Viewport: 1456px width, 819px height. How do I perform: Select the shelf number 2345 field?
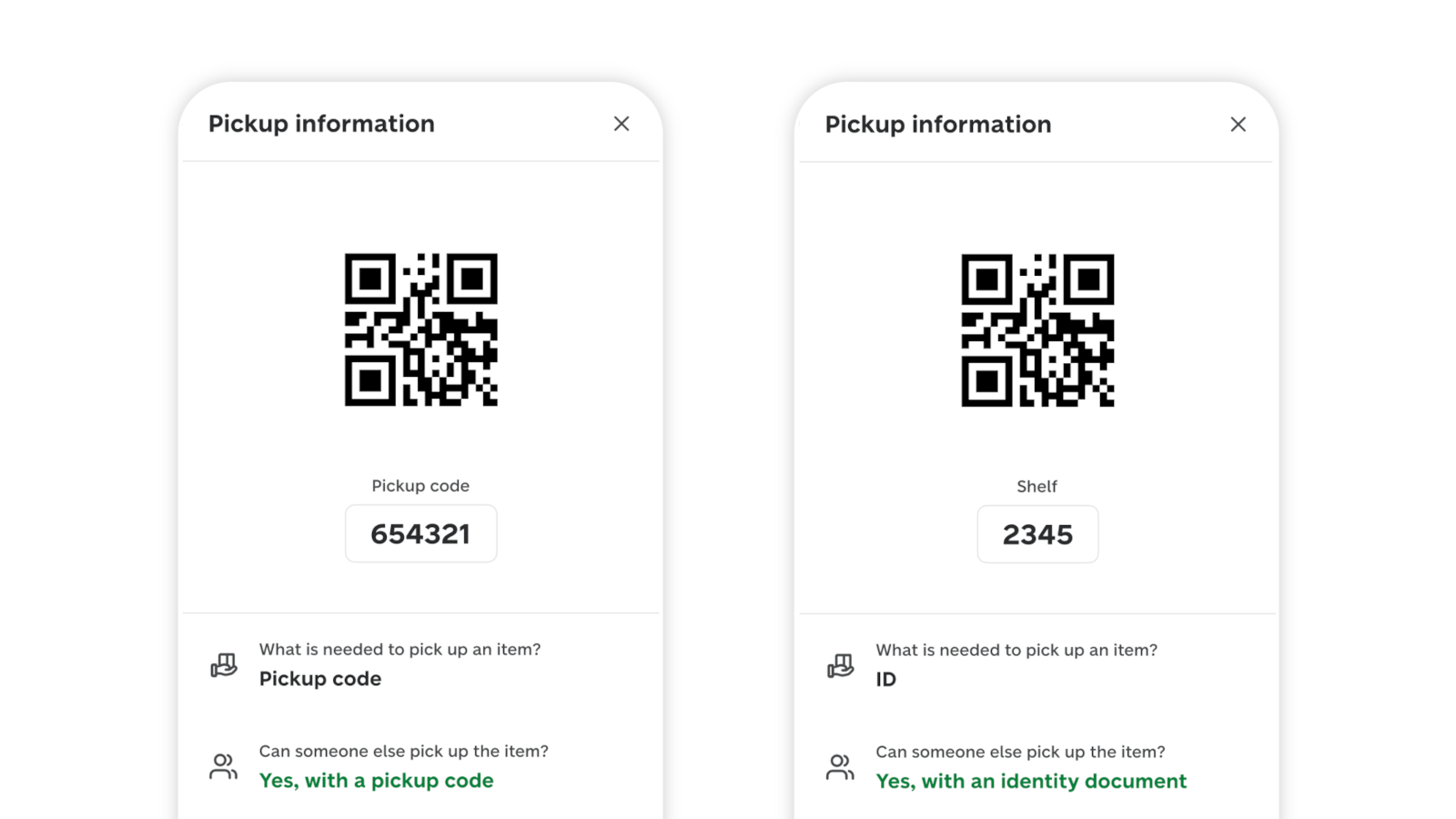[1037, 534]
